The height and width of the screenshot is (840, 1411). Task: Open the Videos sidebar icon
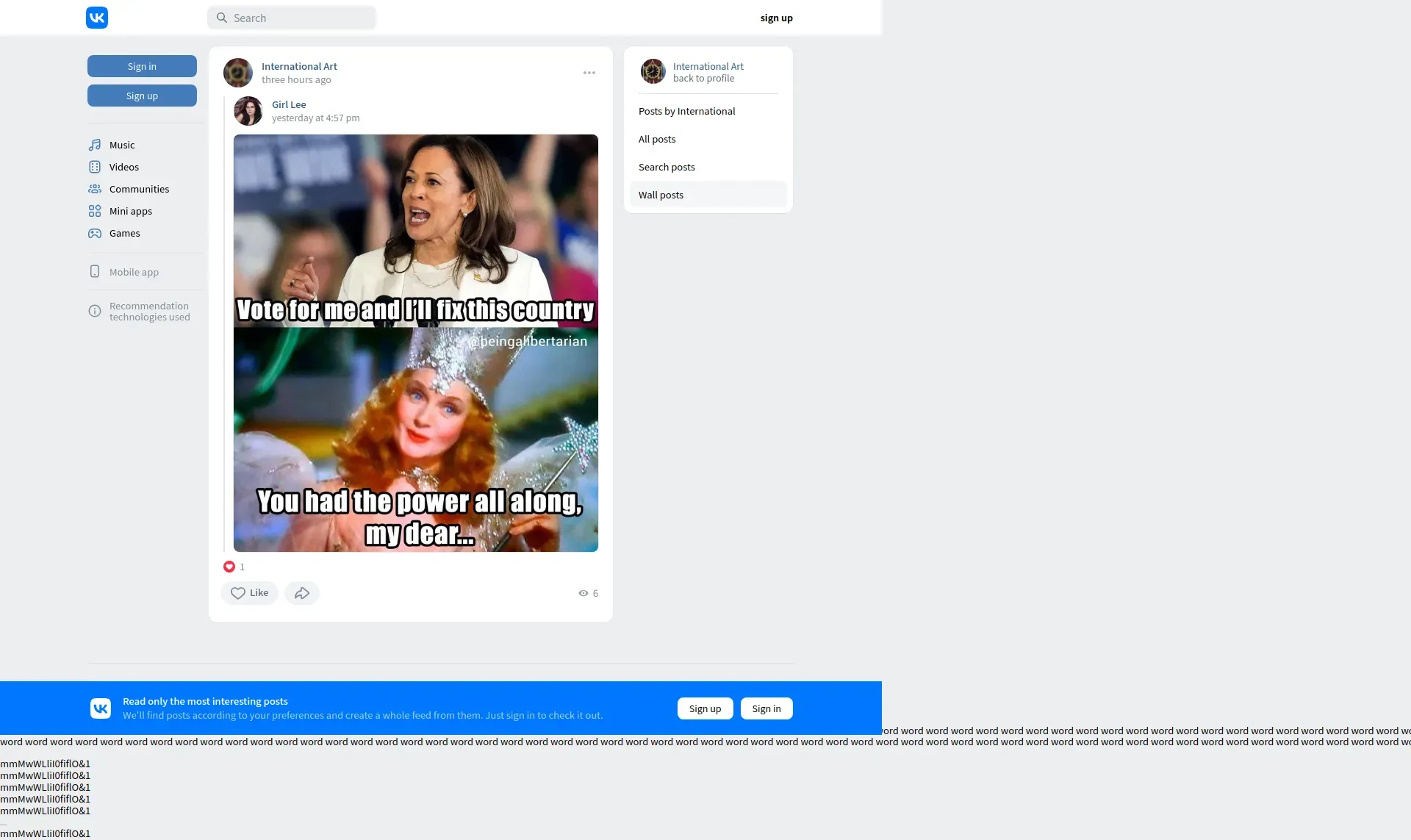(95, 167)
